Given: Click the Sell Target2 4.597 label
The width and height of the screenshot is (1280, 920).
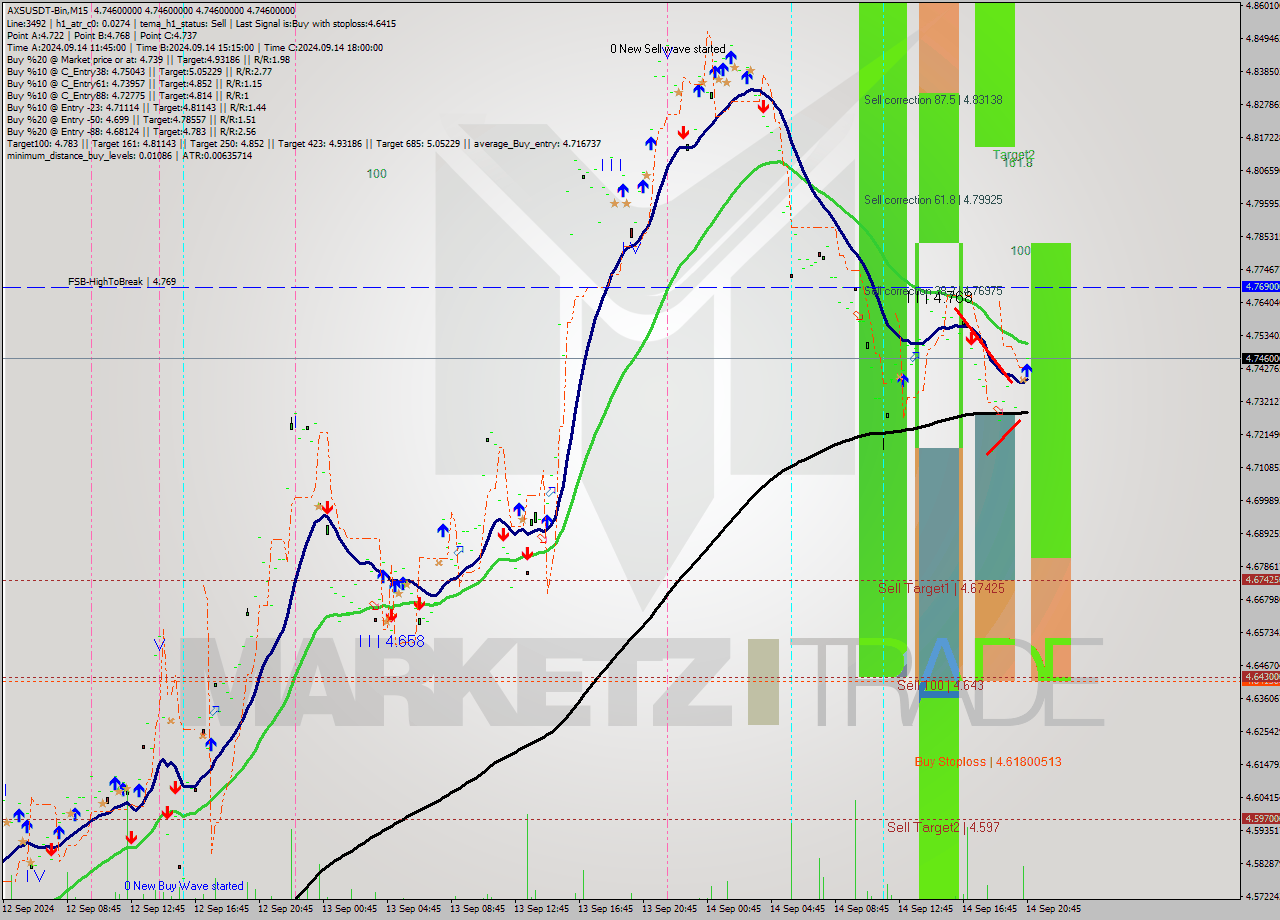Looking at the screenshot, I should (x=943, y=828).
